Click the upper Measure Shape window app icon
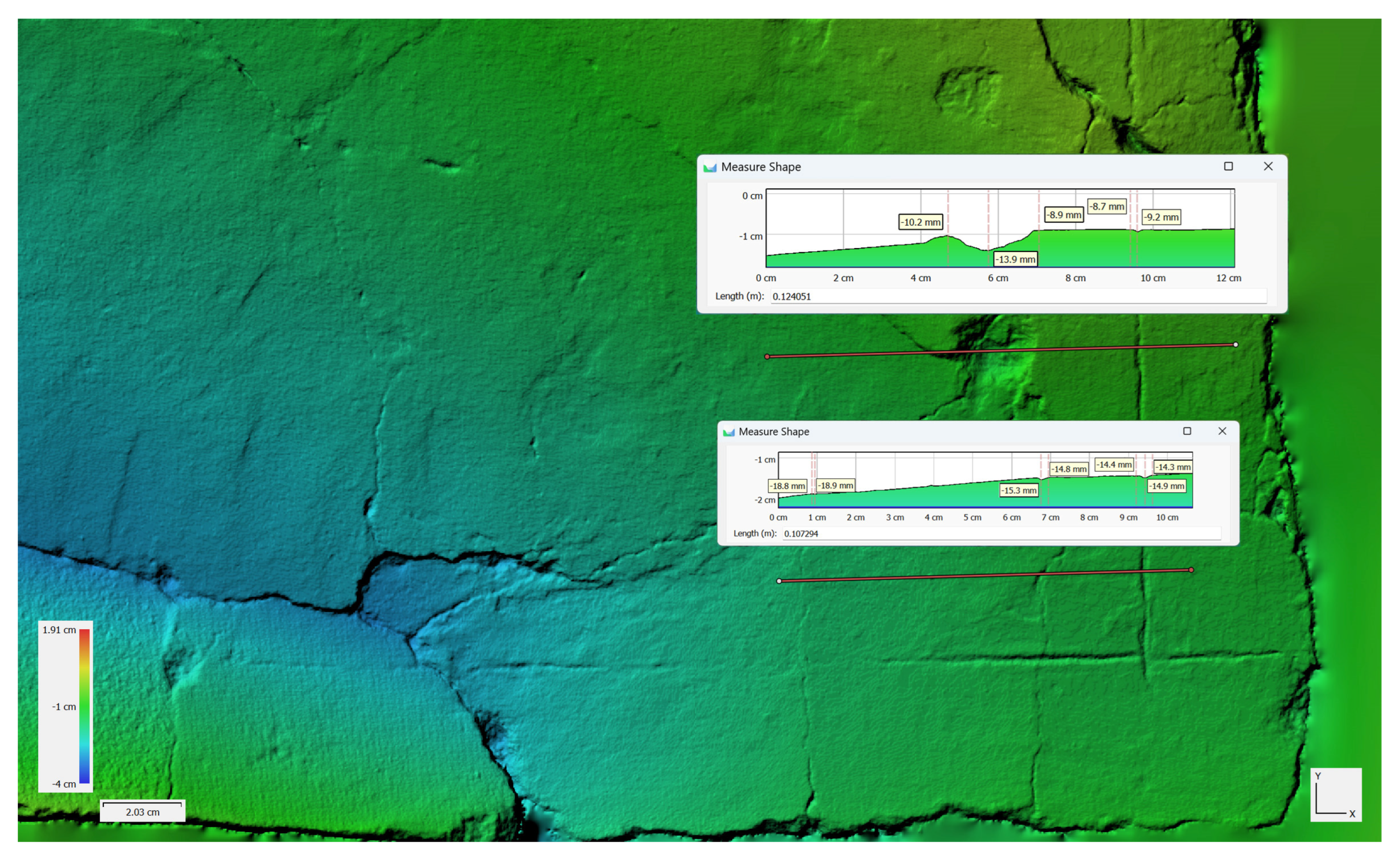 (x=709, y=167)
